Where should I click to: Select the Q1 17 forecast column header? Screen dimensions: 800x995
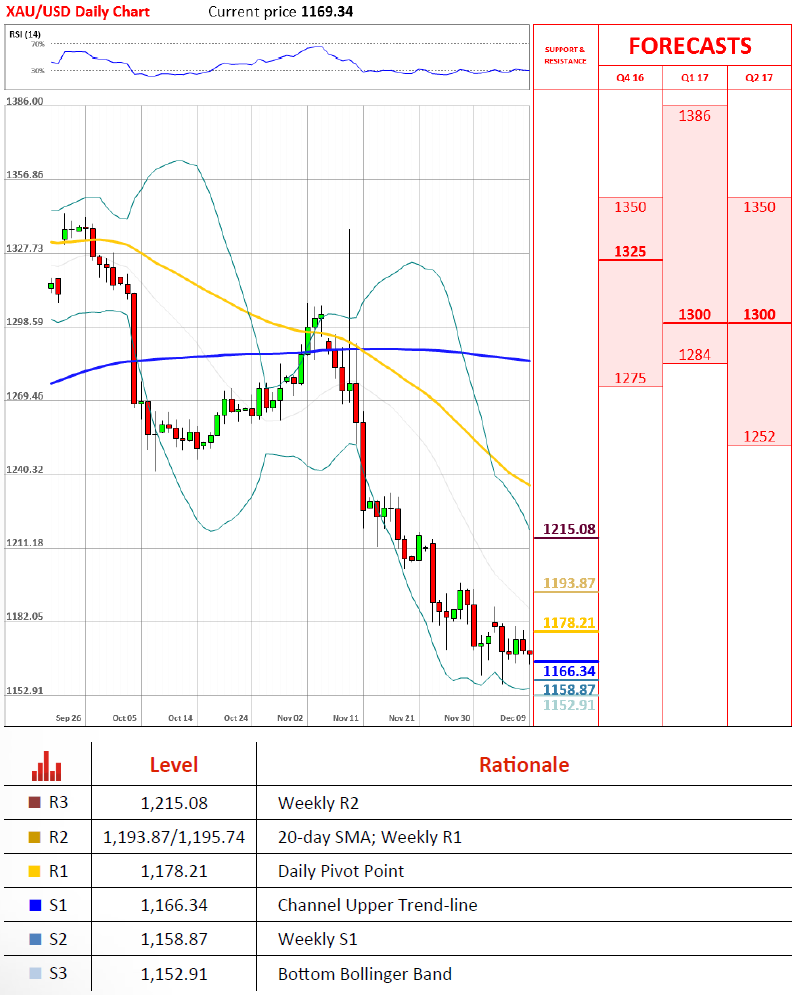(x=695, y=77)
